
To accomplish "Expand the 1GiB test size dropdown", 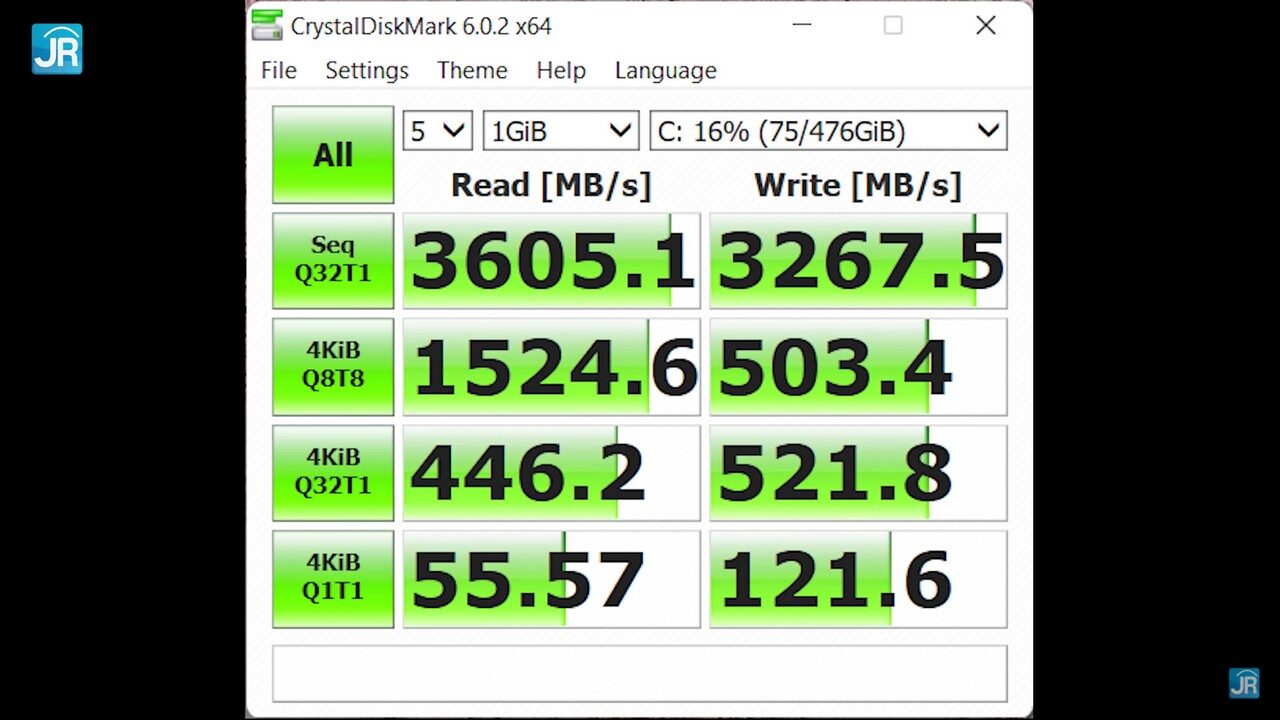I will (x=561, y=131).
